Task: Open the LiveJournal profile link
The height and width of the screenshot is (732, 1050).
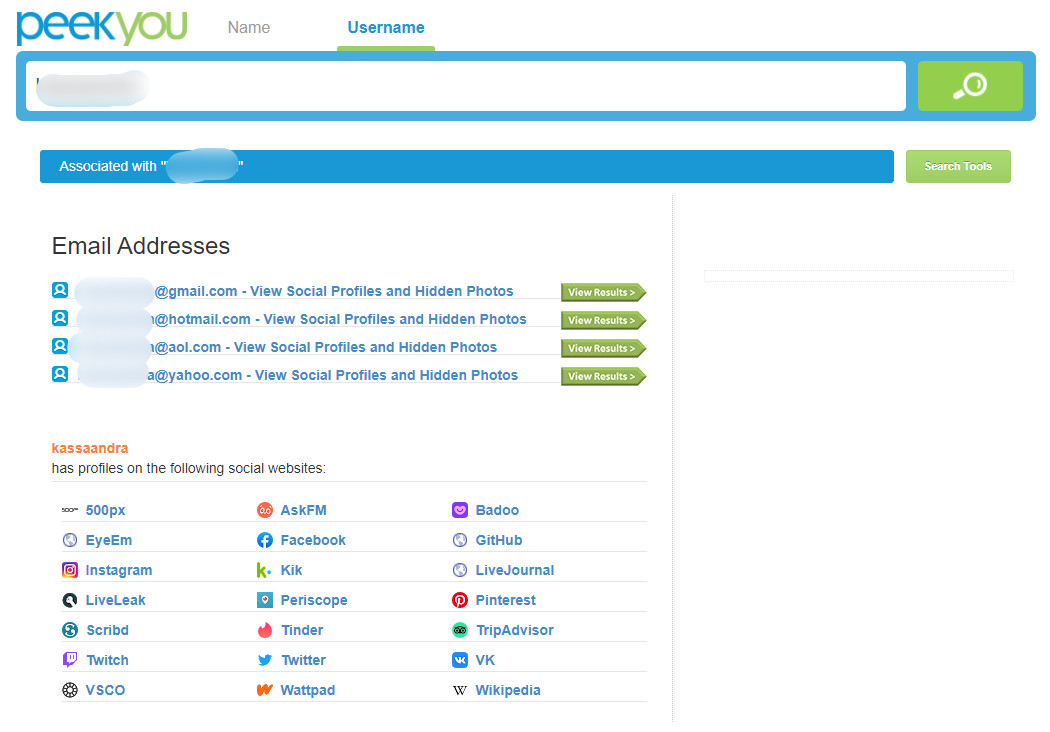Action: tap(515, 571)
